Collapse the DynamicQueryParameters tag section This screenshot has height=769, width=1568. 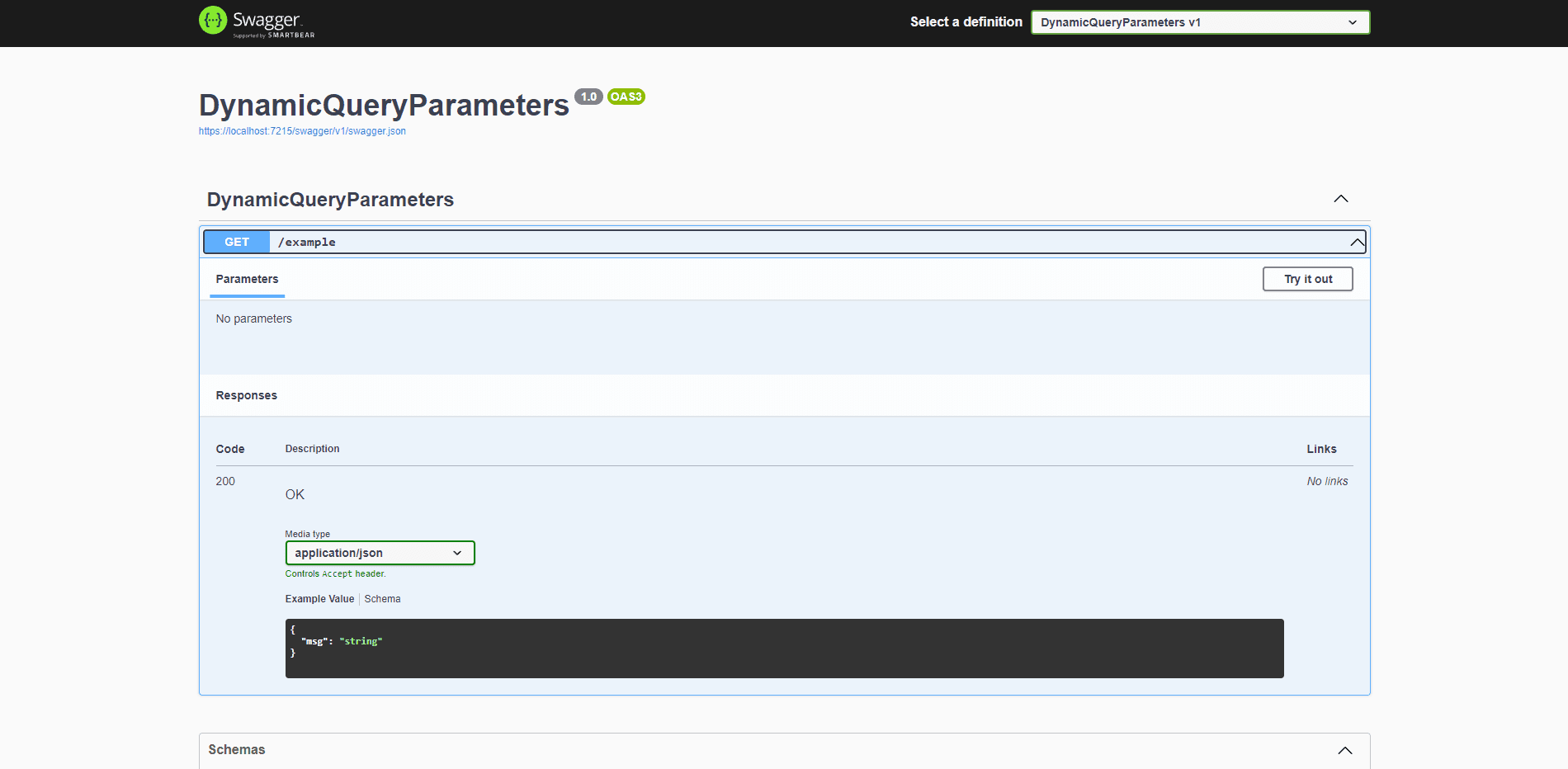click(1340, 199)
